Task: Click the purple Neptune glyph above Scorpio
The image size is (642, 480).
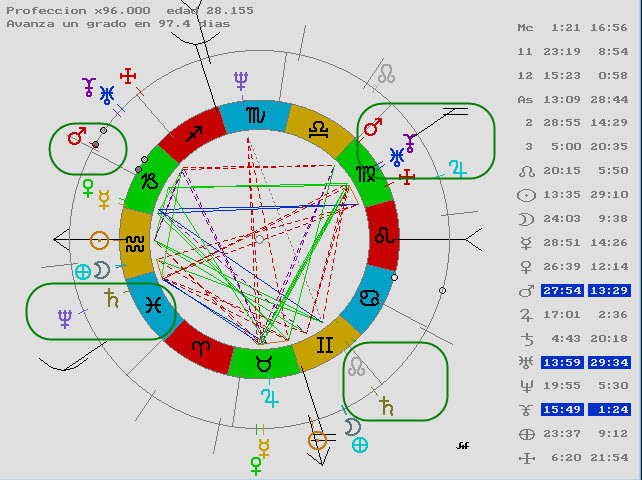Action: click(x=241, y=80)
